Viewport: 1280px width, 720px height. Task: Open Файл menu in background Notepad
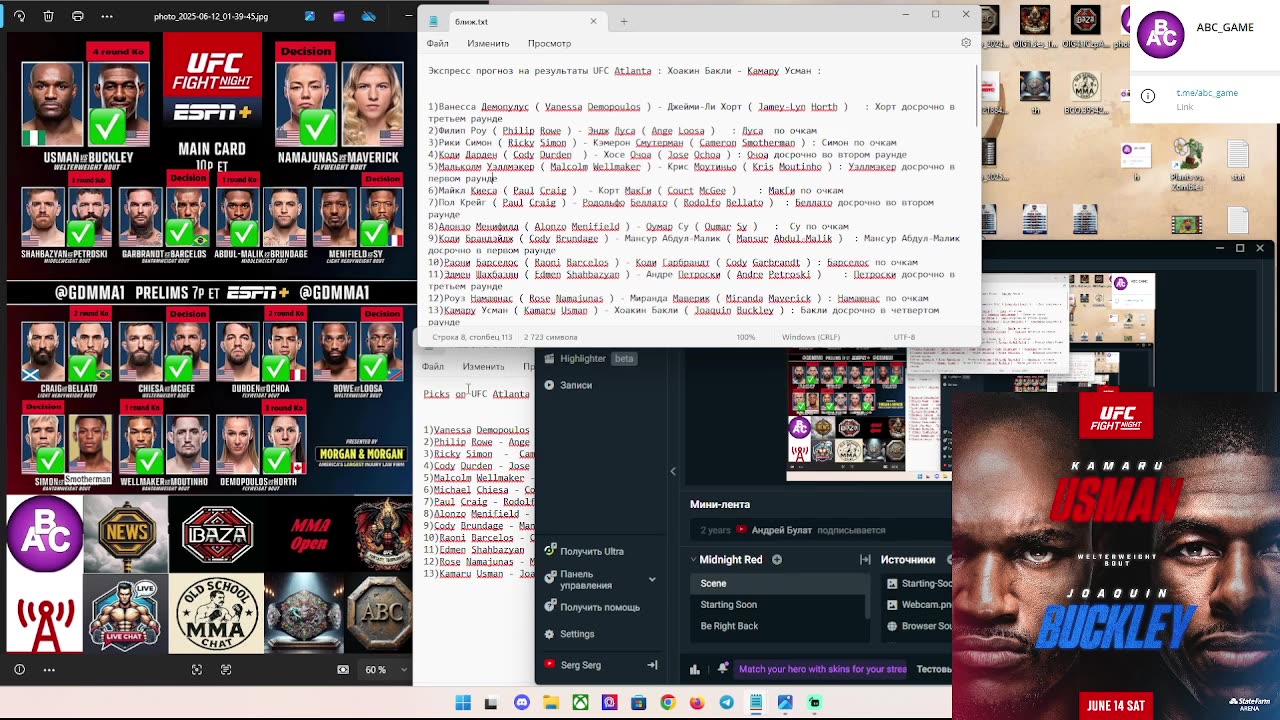pos(433,366)
